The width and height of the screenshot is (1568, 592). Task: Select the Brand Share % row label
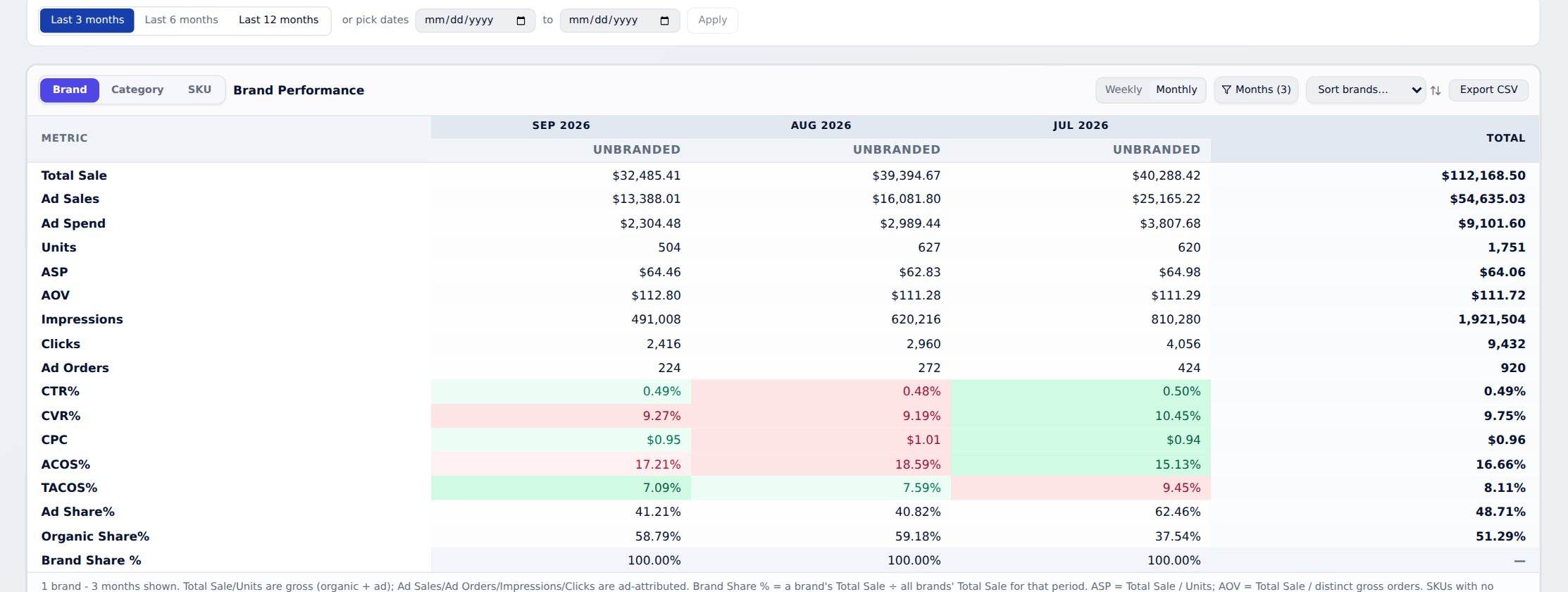pos(91,561)
